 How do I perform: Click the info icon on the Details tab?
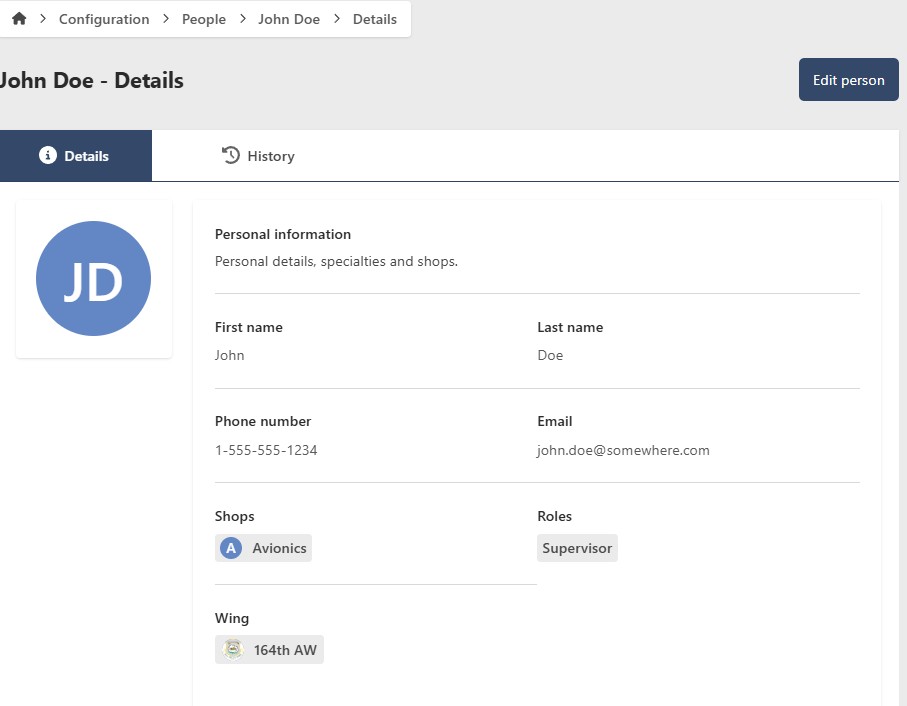pyautogui.click(x=47, y=155)
